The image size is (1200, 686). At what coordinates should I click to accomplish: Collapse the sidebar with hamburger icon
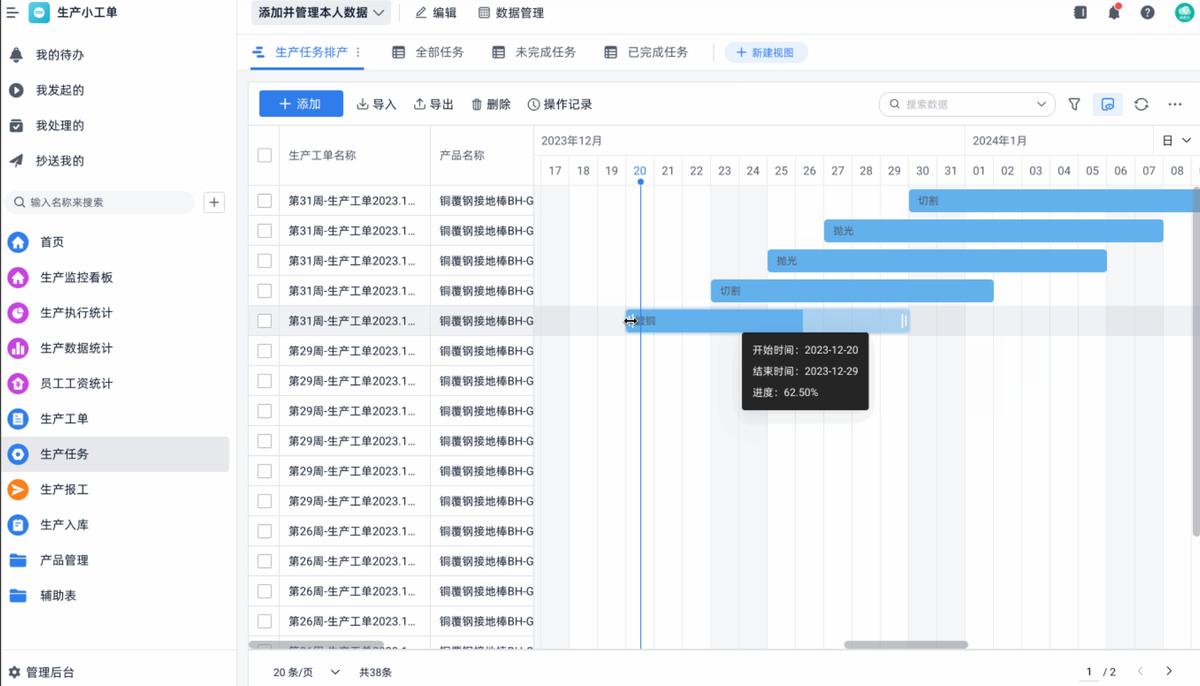[12, 13]
